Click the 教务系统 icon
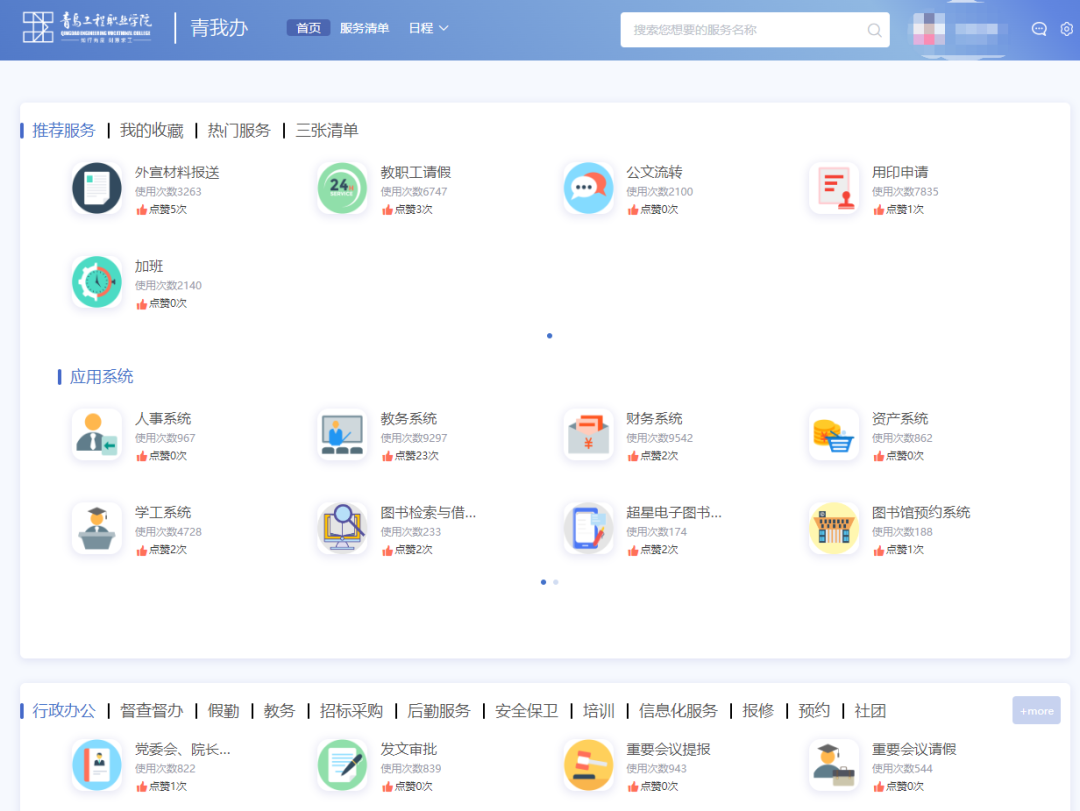This screenshot has width=1080, height=811. click(x=342, y=433)
